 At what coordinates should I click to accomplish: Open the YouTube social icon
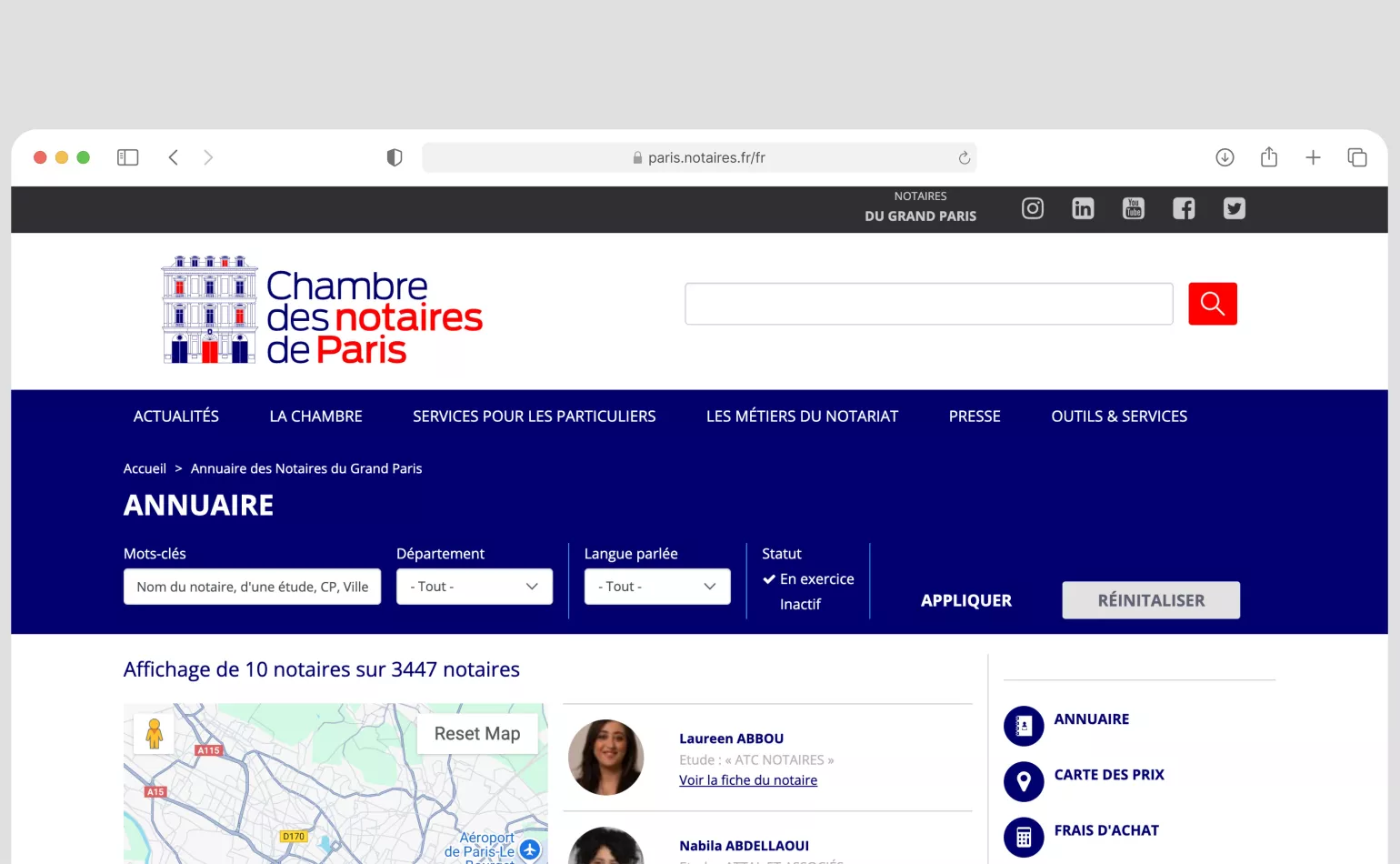click(1133, 208)
